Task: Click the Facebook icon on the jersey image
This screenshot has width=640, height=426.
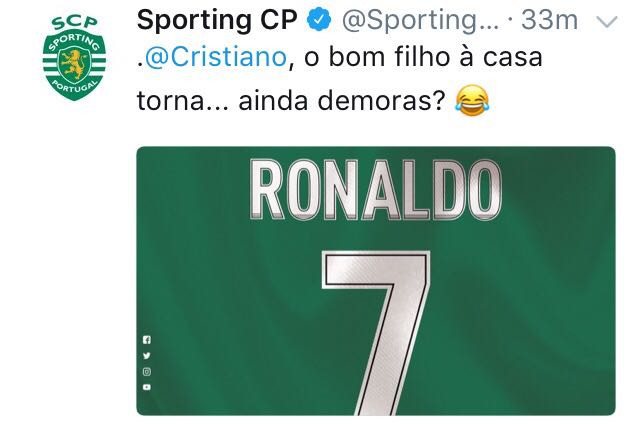Action: [x=147, y=339]
